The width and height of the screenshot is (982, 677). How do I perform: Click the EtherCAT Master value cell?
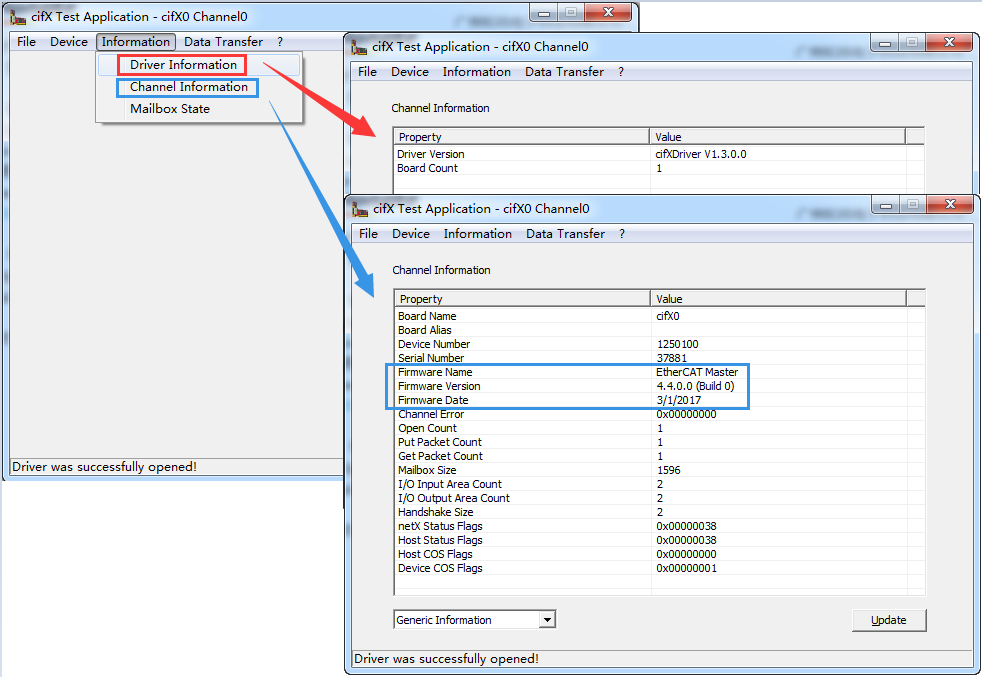coord(697,372)
